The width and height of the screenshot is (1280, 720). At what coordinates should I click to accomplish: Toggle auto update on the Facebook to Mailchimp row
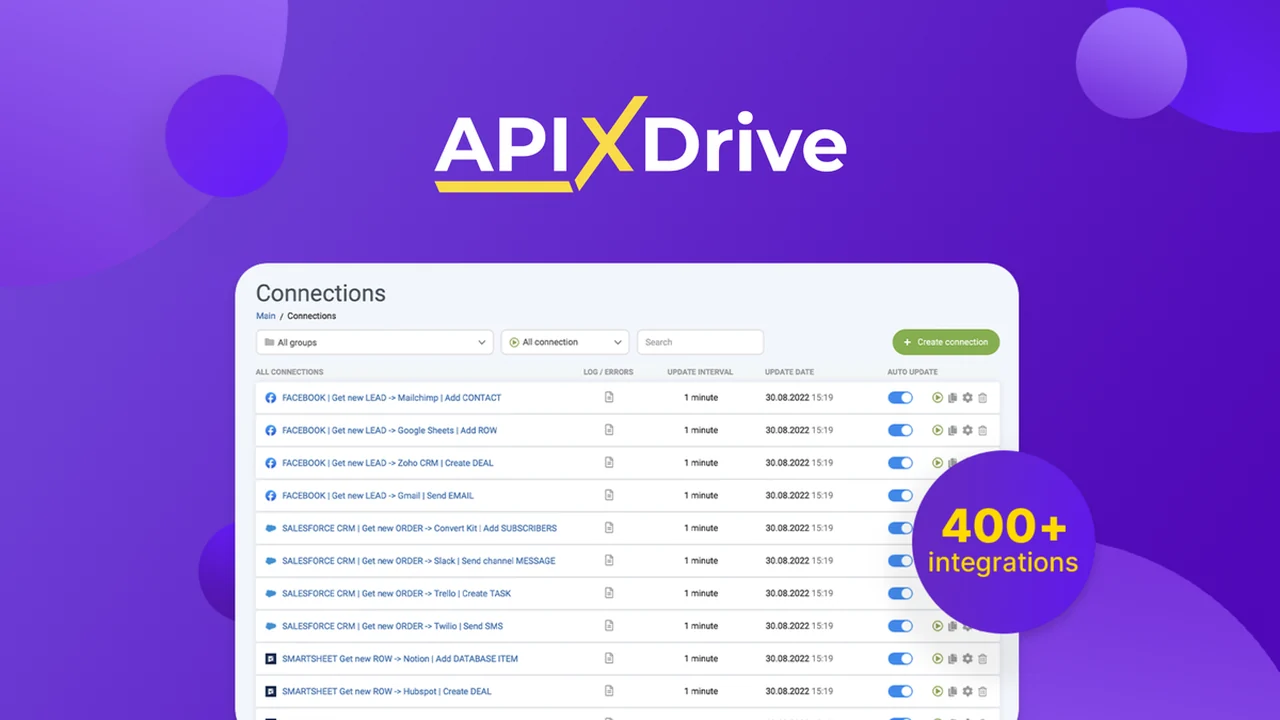[900, 397]
